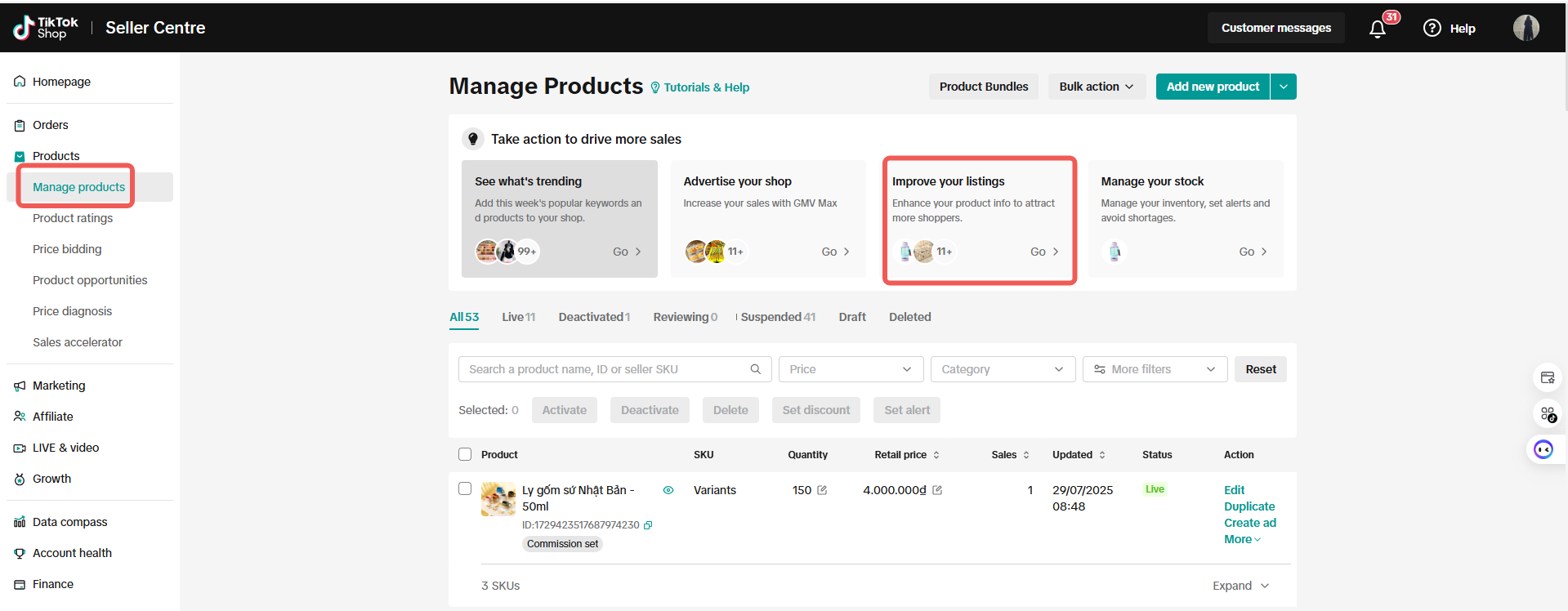Click the Help question mark icon
The image size is (1568, 611).
point(1432,29)
